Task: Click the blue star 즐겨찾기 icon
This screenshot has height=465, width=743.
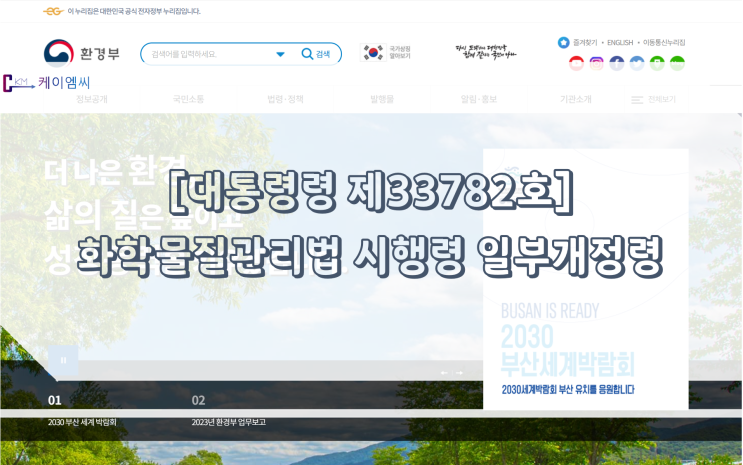Action: [563, 43]
